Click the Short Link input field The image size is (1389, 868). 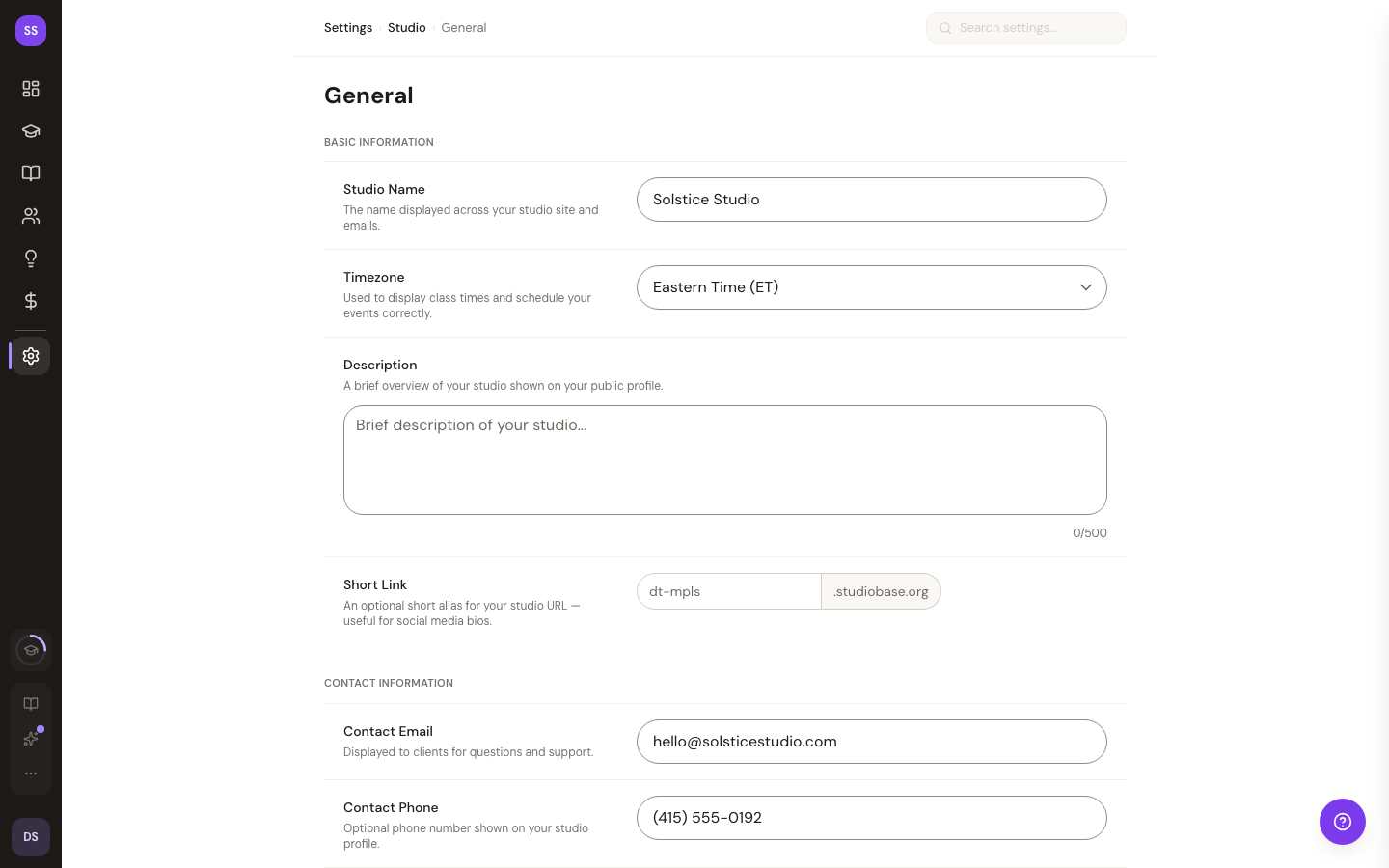click(x=729, y=592)
